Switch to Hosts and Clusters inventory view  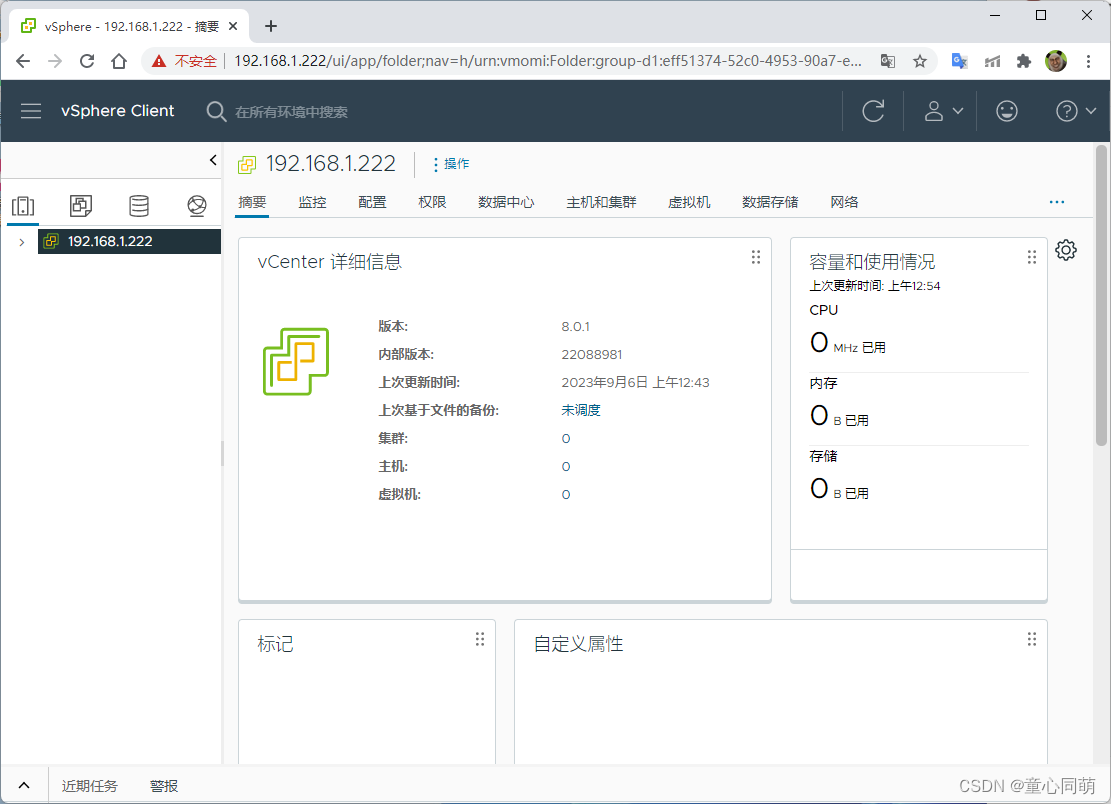tap(23, 206)
